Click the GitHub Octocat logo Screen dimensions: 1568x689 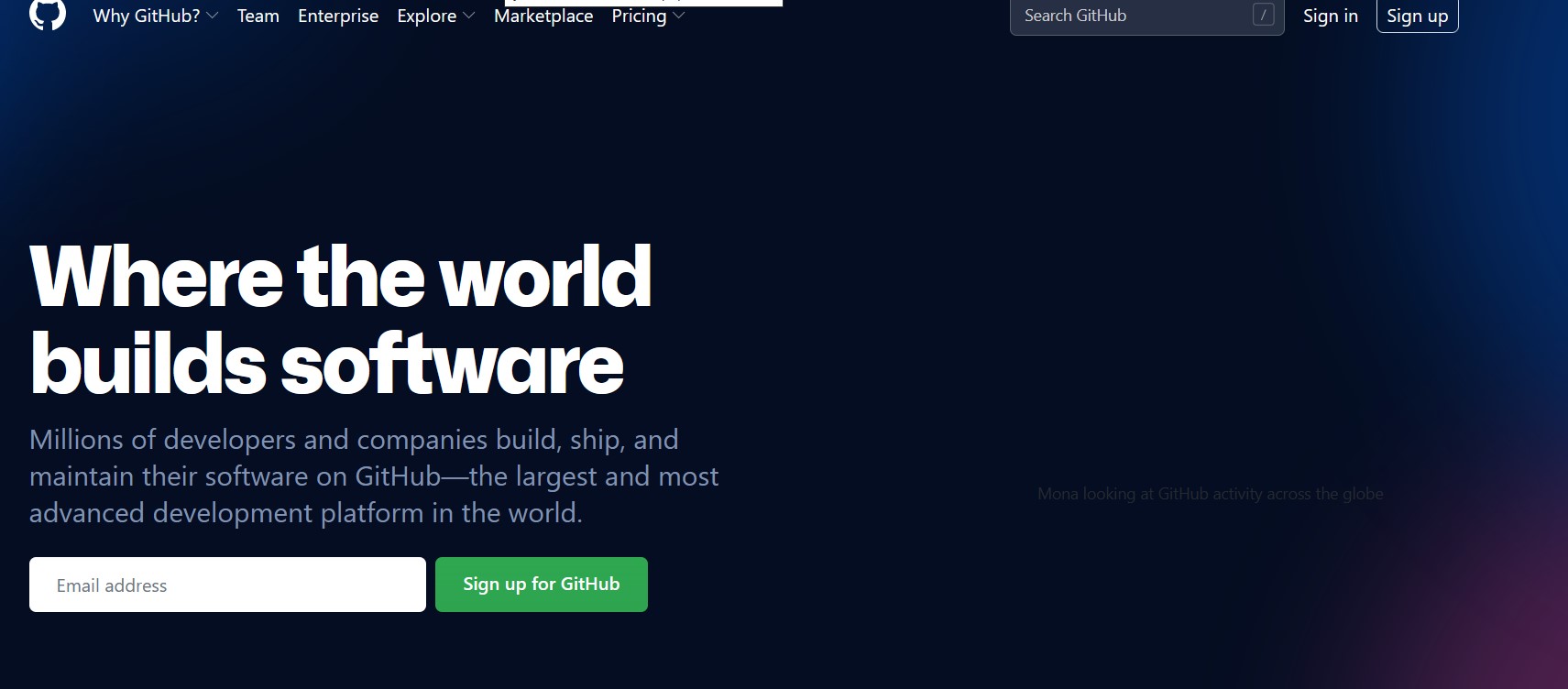(48, 14)
